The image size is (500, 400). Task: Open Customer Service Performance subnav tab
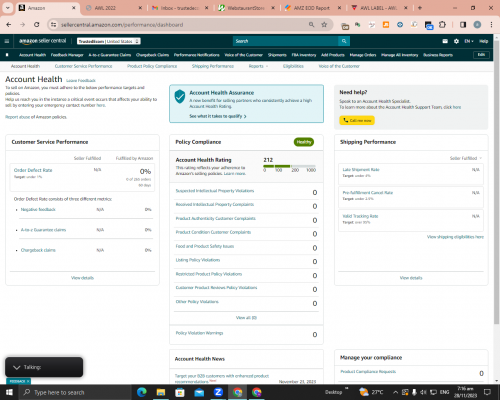point(83,66)
